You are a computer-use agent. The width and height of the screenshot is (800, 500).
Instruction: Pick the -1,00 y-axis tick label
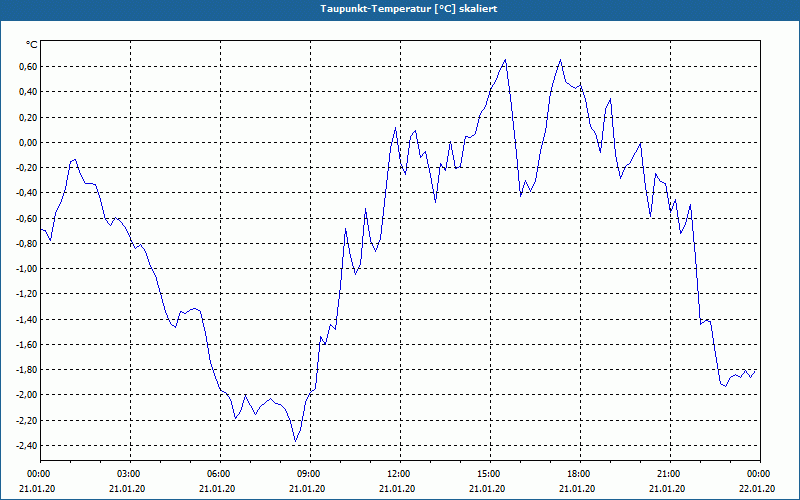[27, 269]
